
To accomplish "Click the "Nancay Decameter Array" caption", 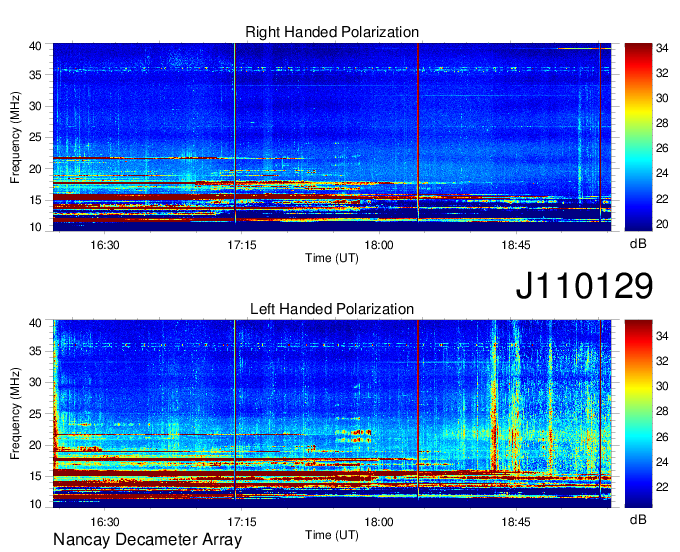I will [x=147, y=539].
